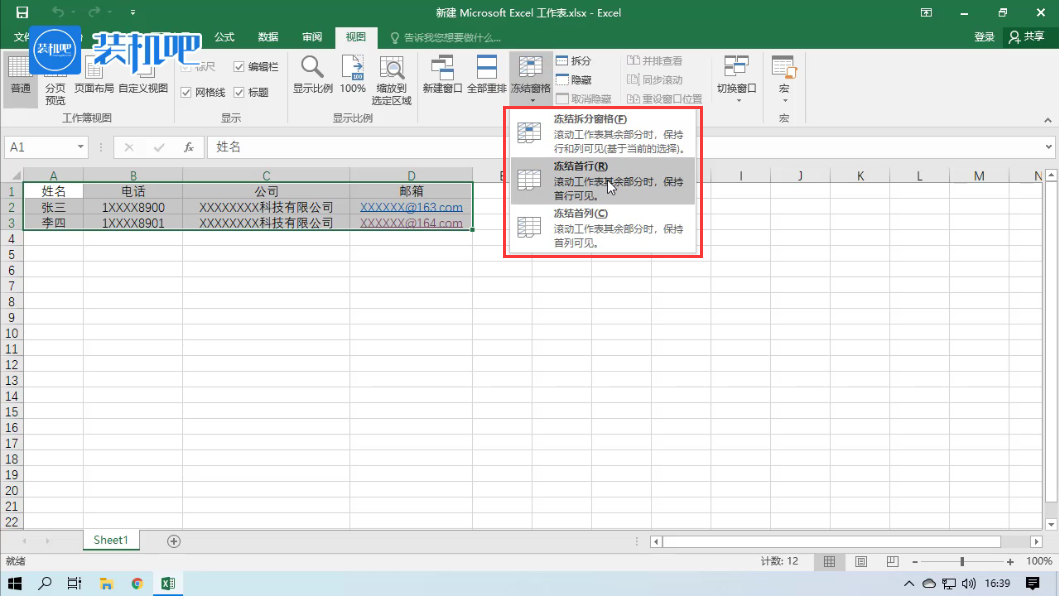Add a new sheet with plus button
The height and width of the screenshot is (596, 1059).
(174, 541)
